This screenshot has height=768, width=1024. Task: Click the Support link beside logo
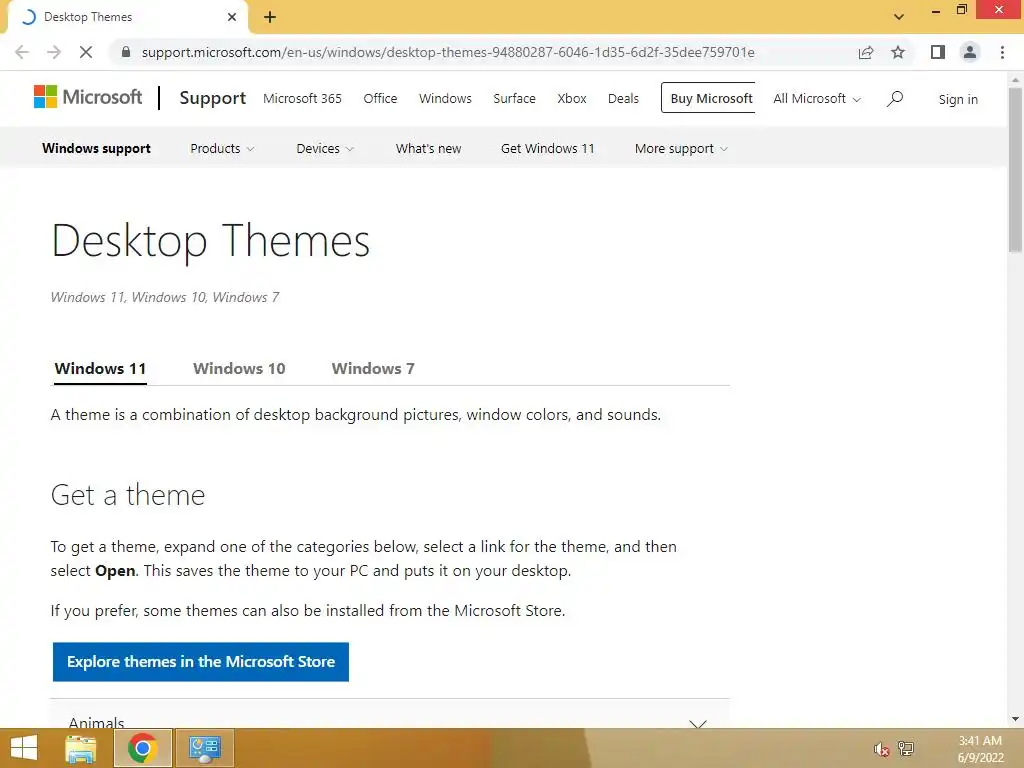213,98
